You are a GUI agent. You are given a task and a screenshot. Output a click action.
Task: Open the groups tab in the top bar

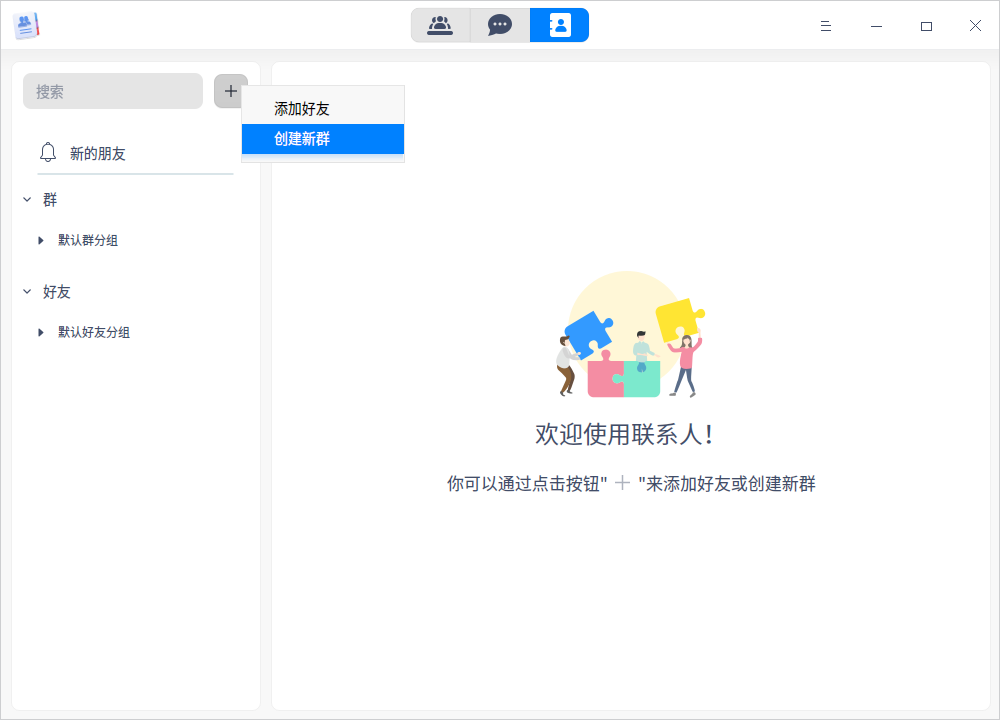440,26
